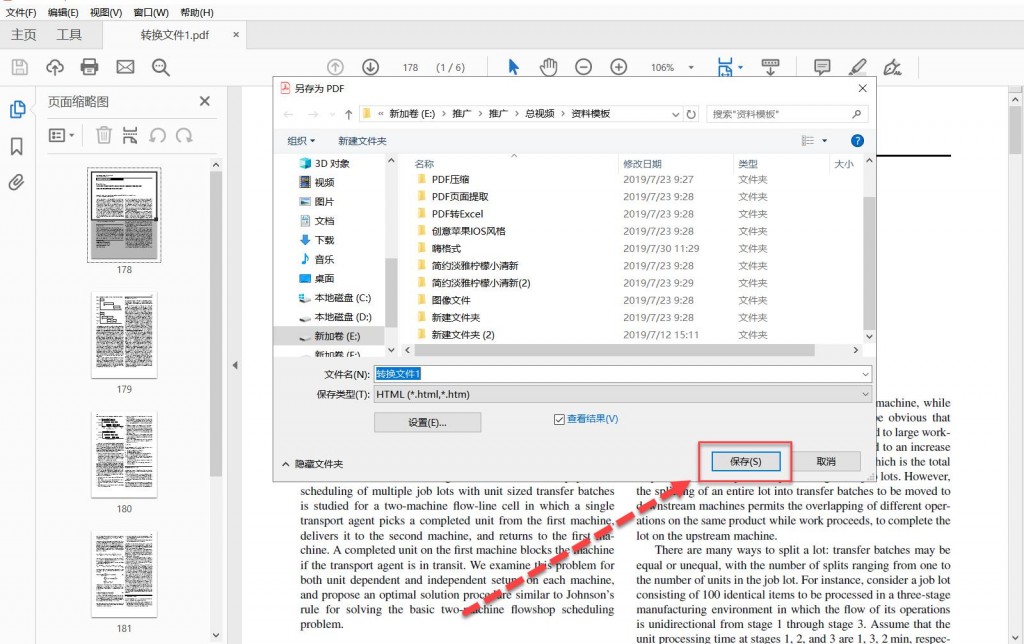This screenshot has height=644, width=1024.
Task: Switch to the 工具 tab
Action: click(x=69, y=35)
